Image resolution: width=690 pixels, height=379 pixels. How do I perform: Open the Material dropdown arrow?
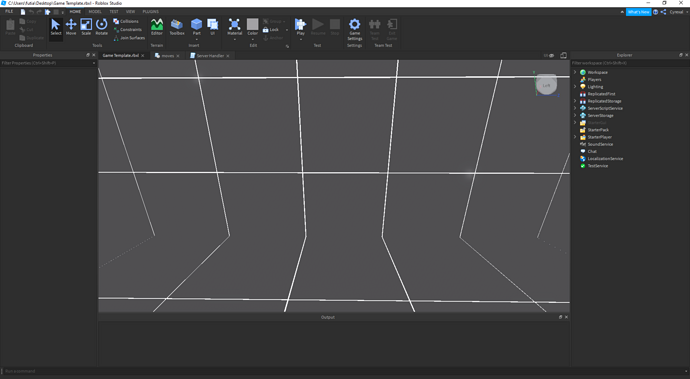coord(235,39)
